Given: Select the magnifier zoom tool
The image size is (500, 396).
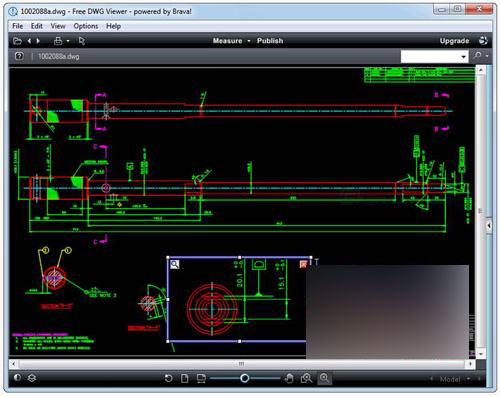Looking at the screenshot, I should pyautogui.click(x=324, y=378).
